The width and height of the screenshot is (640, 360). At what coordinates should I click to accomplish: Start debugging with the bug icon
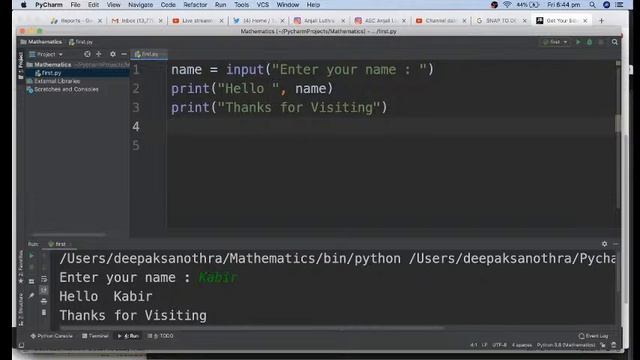589,42
